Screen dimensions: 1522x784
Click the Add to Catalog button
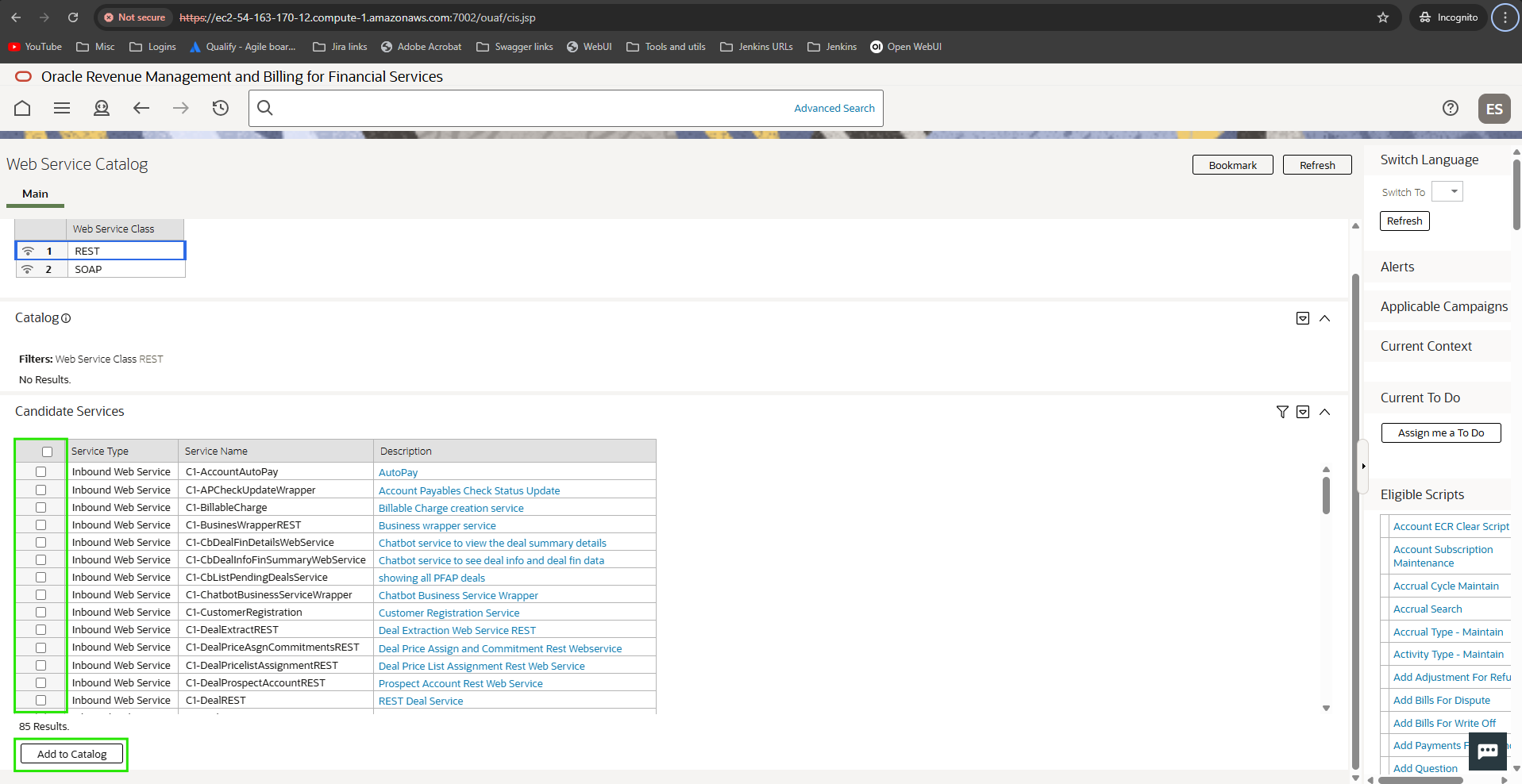click(x=71, y=754)
